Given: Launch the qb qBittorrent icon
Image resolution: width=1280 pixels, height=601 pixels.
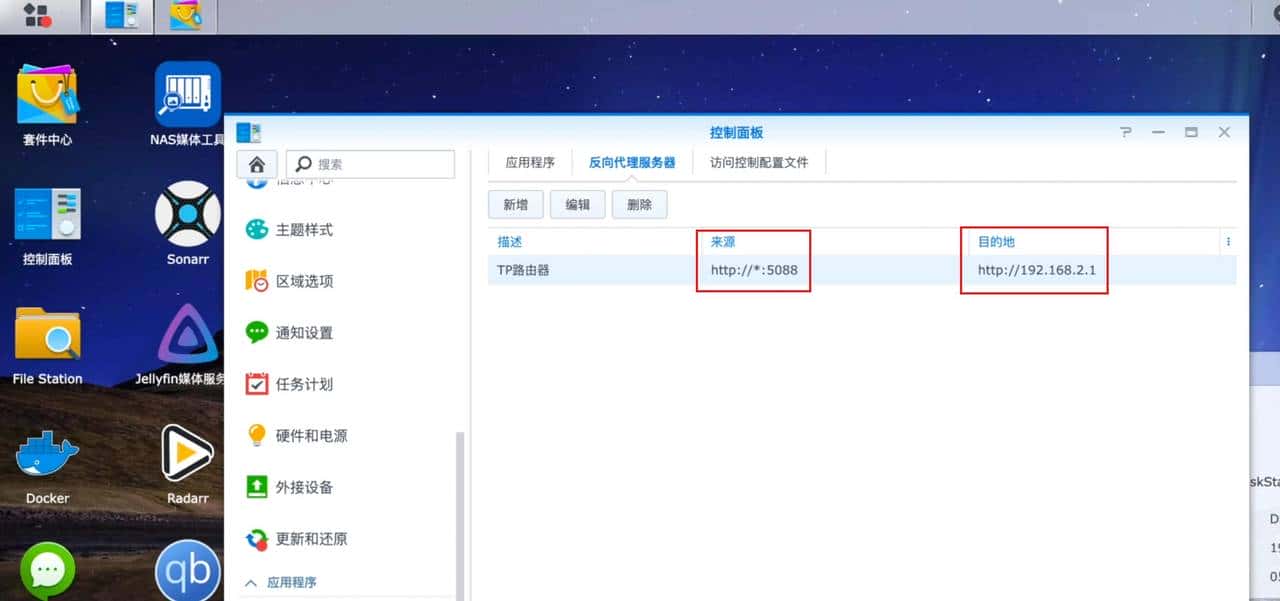Looking at the screenshot, I should coord(188,571).
